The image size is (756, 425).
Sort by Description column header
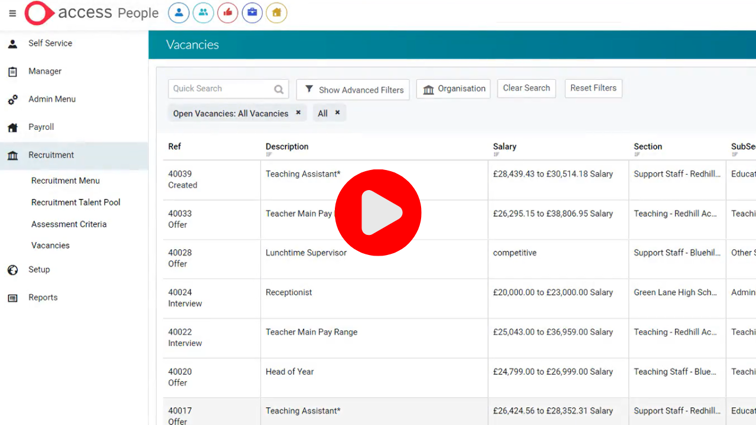[287, 147]
